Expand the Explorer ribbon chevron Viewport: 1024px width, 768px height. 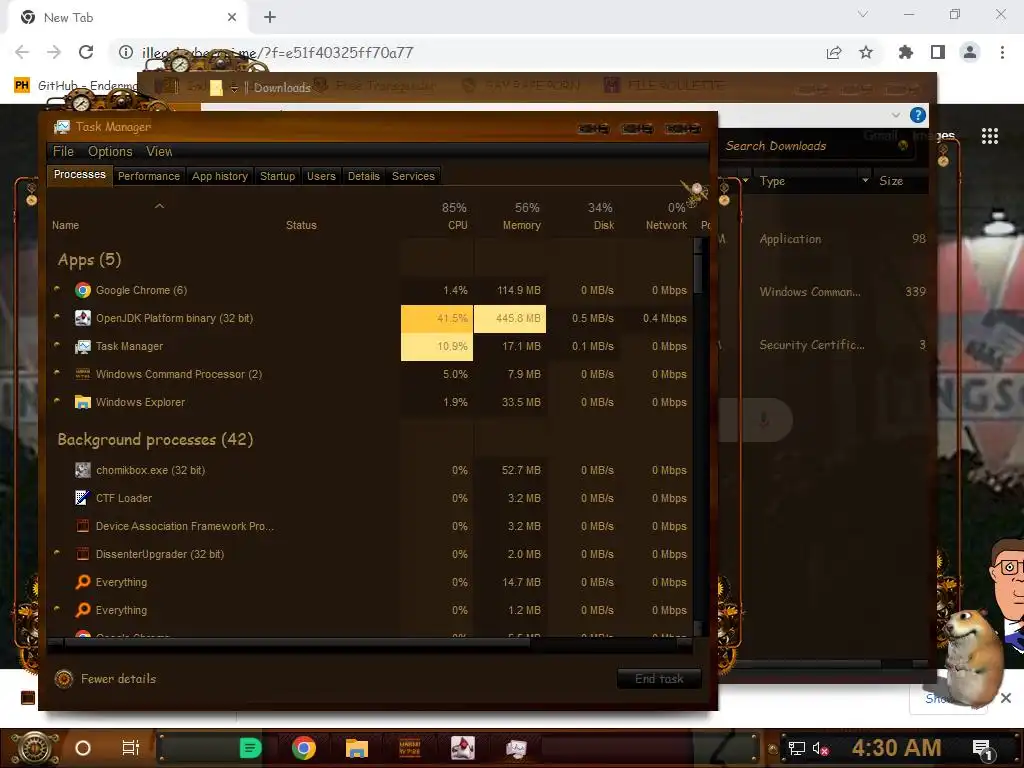pos(895,115)
